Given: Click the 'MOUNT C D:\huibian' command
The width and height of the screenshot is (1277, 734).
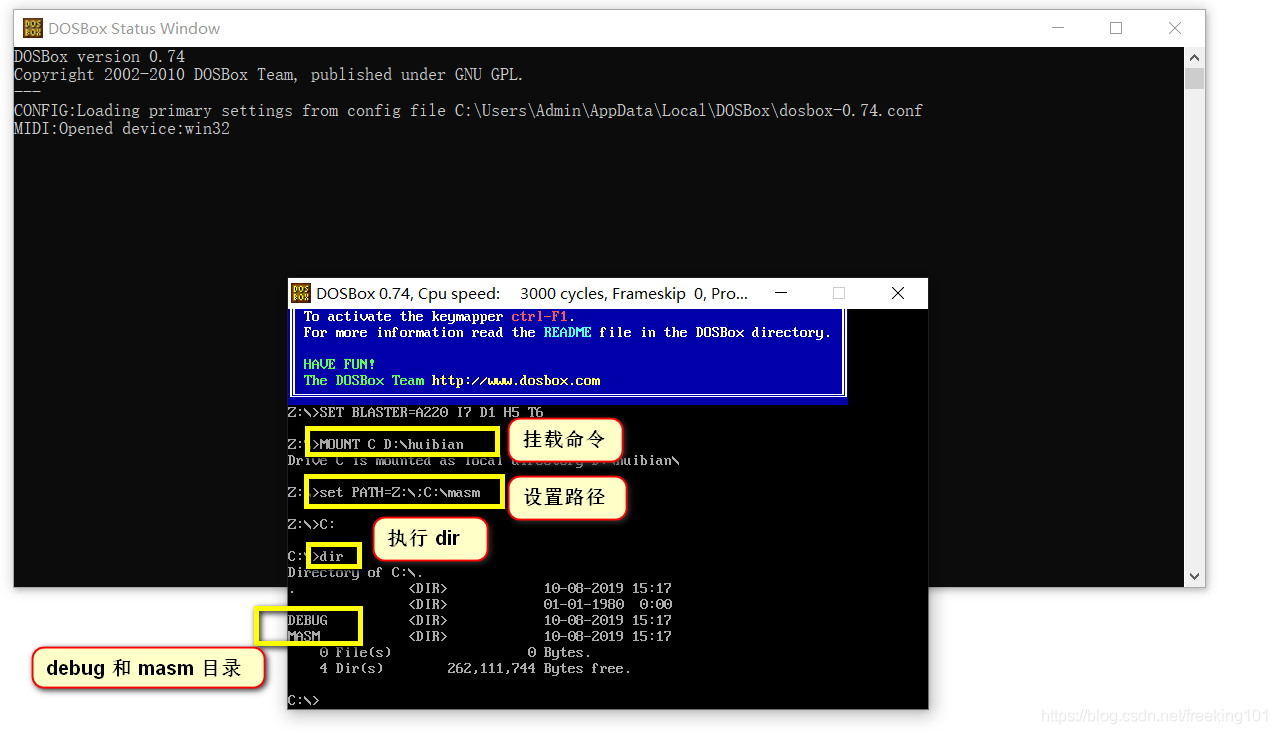Looking at the screenshot, I should (392, 444).
